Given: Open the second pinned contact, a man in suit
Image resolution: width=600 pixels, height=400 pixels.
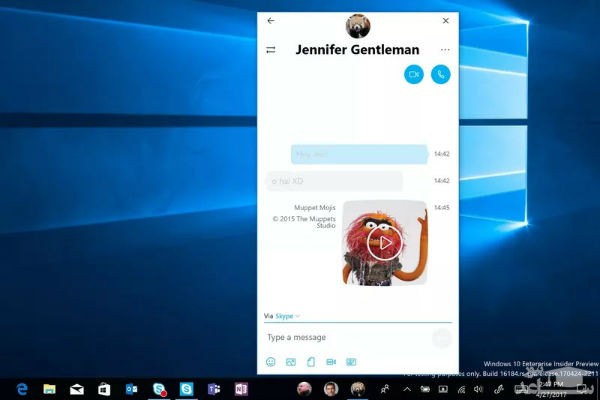Looking at the screenshot, I should click(331, 389).
